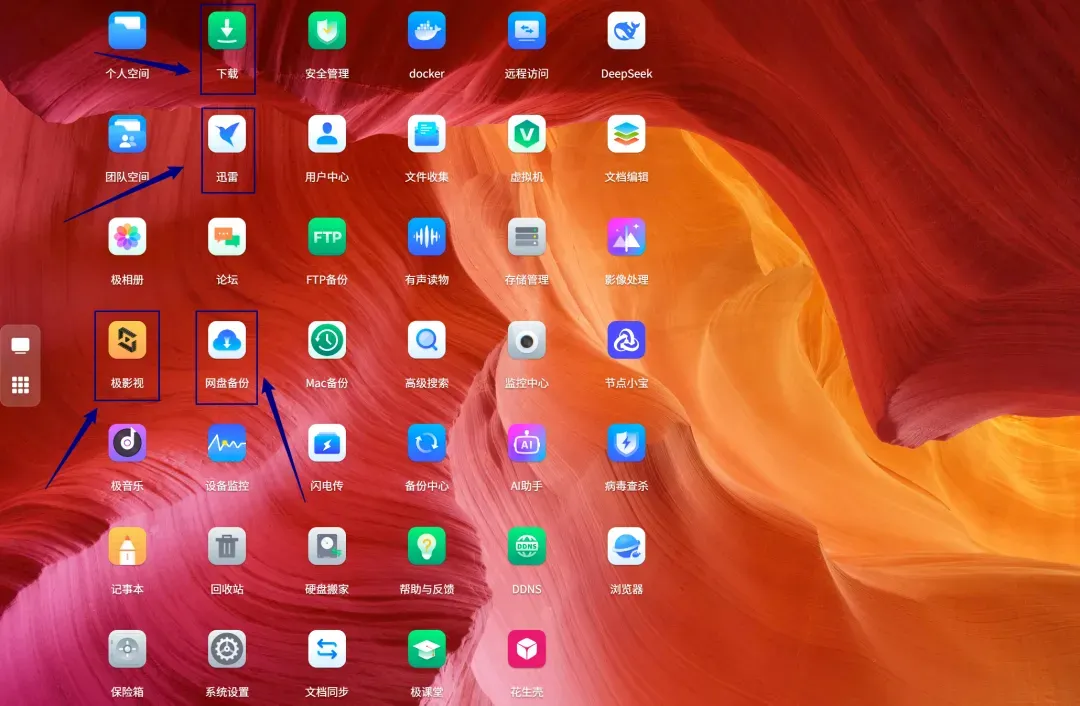The width and height of the screenshot is (1080, 706).
Task: Run 病毒查杀 virus scan app
Action: point(626,443)
